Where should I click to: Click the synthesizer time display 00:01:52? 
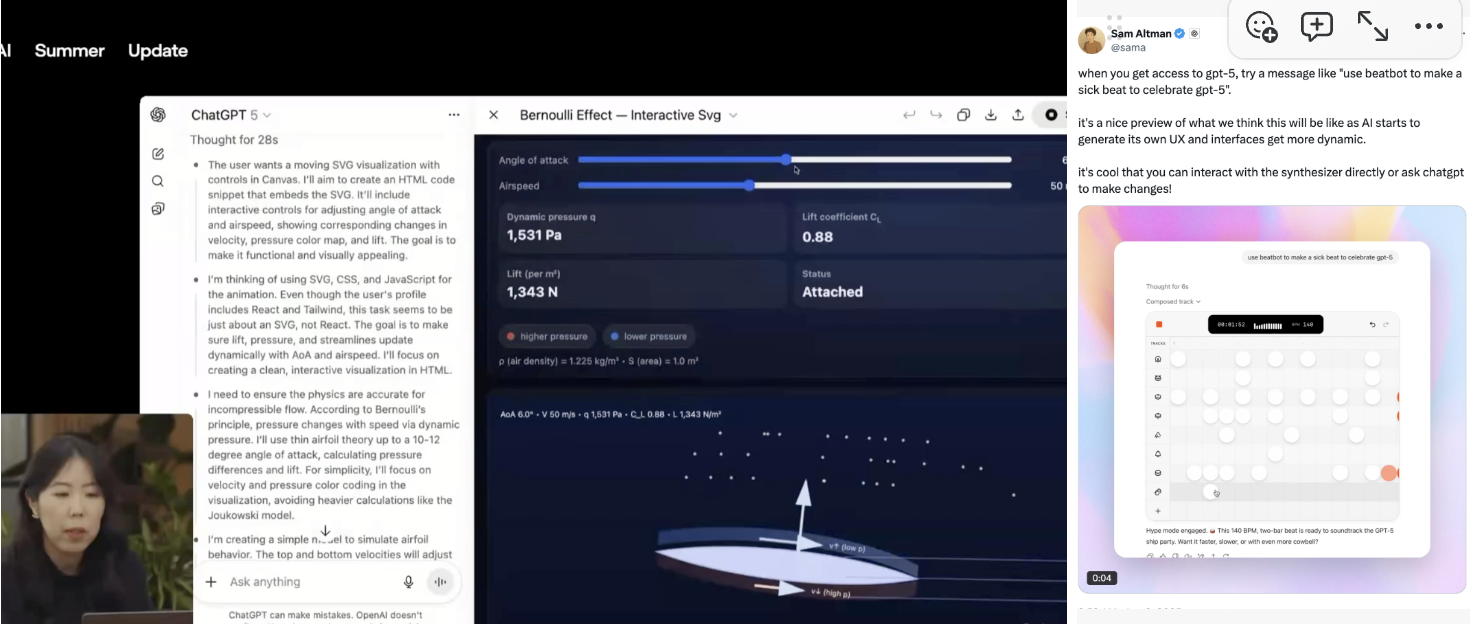[1229, 324]
